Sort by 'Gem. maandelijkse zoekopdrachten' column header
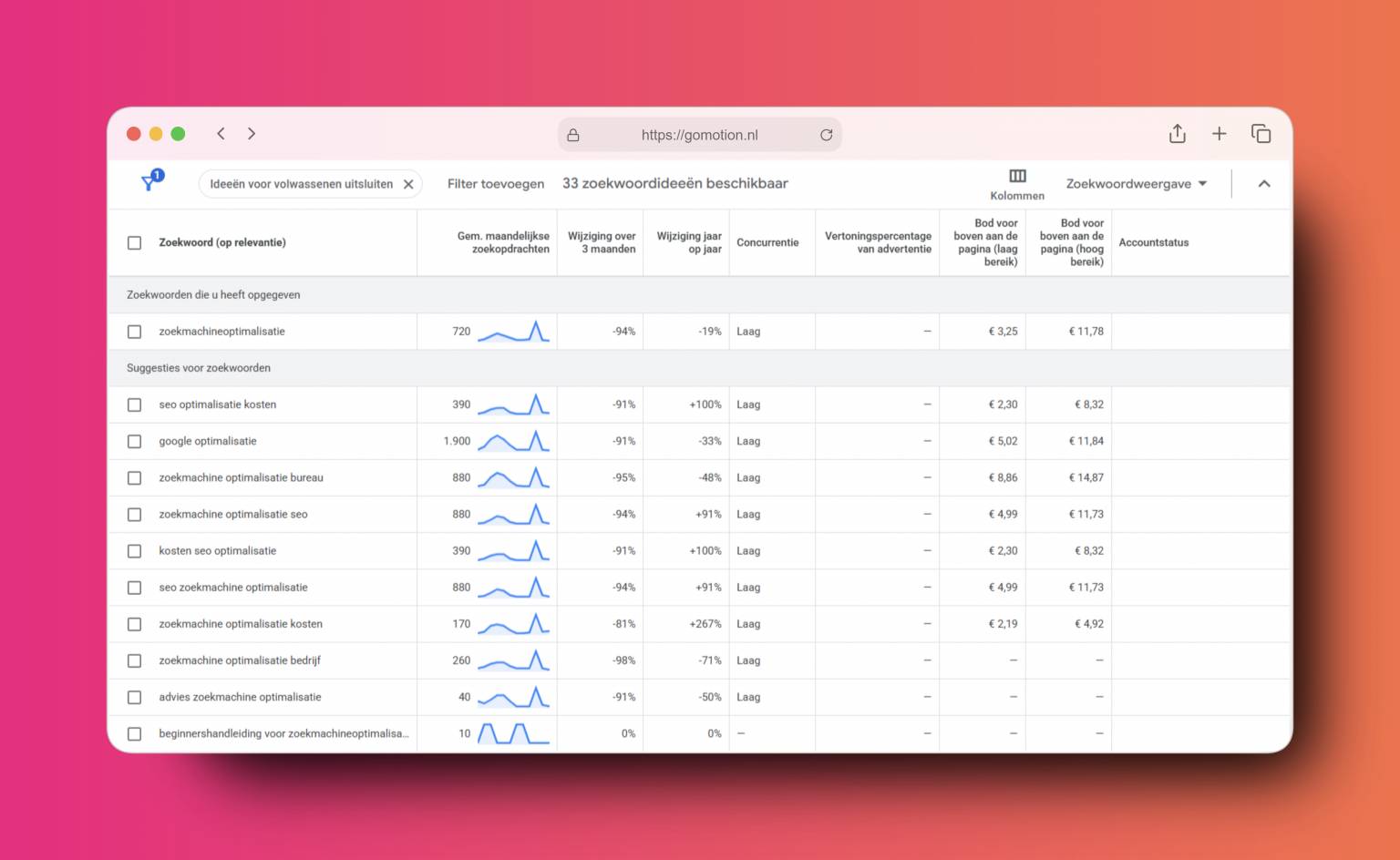 pyautogui.click(x=503, y=242)
